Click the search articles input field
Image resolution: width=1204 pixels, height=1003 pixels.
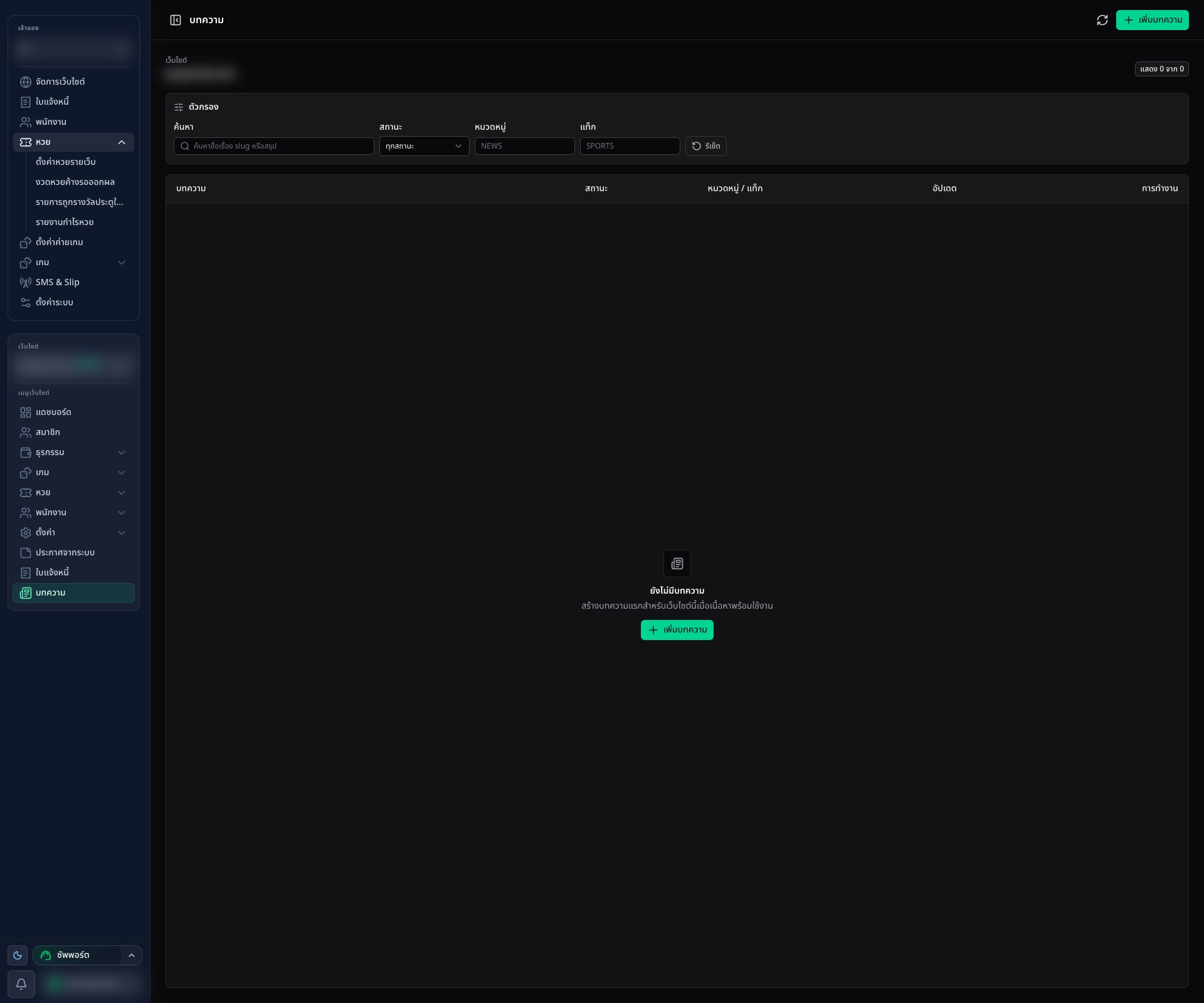tap(274, 146)
